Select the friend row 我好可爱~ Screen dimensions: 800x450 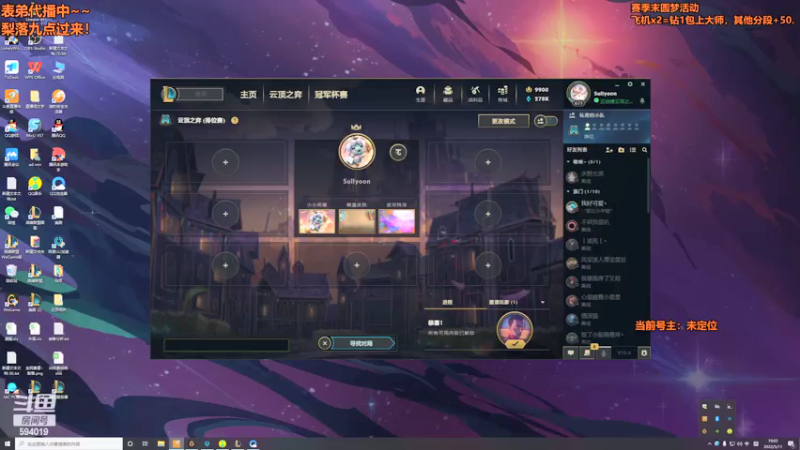click(606, 206)
